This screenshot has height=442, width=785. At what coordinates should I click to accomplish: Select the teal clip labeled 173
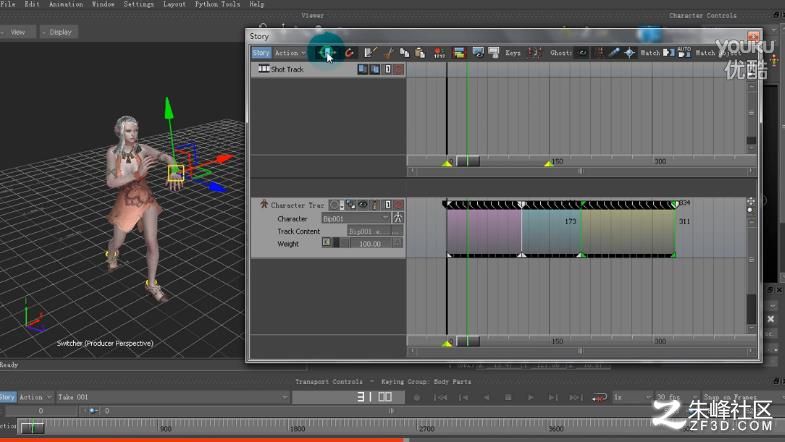552,232
